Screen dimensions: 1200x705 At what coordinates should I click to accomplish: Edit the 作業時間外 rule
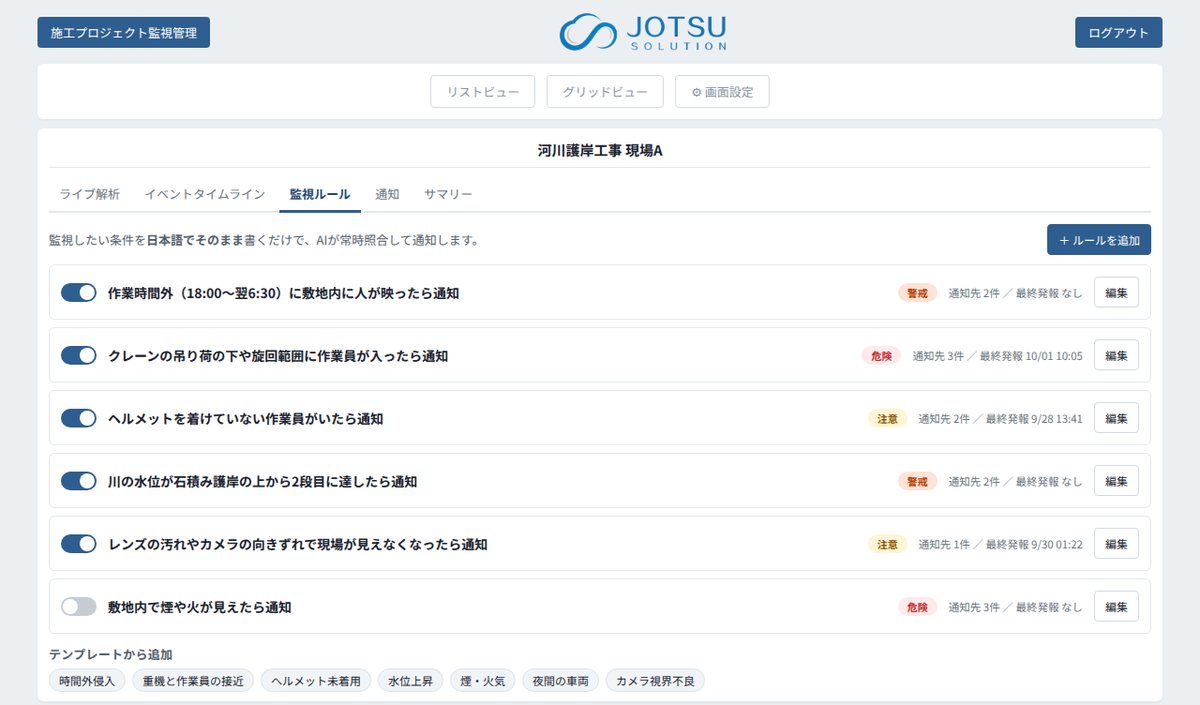pos(1116,293)
